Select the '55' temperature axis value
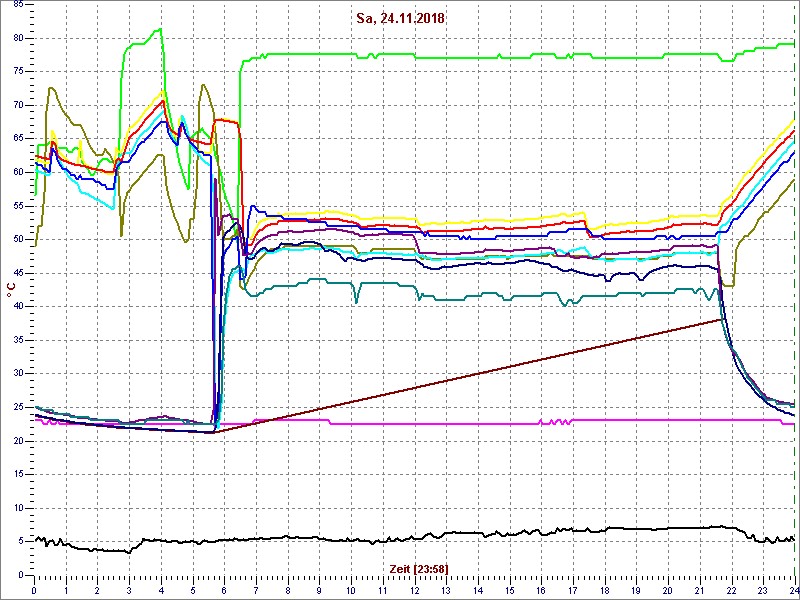Viewport: 800px width, 600px height. [x=17, y=206]
